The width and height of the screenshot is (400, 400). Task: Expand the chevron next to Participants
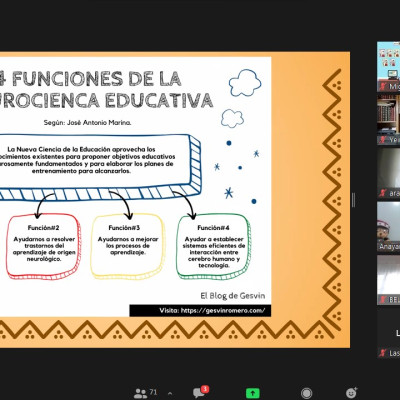click(x=170, y=393)
